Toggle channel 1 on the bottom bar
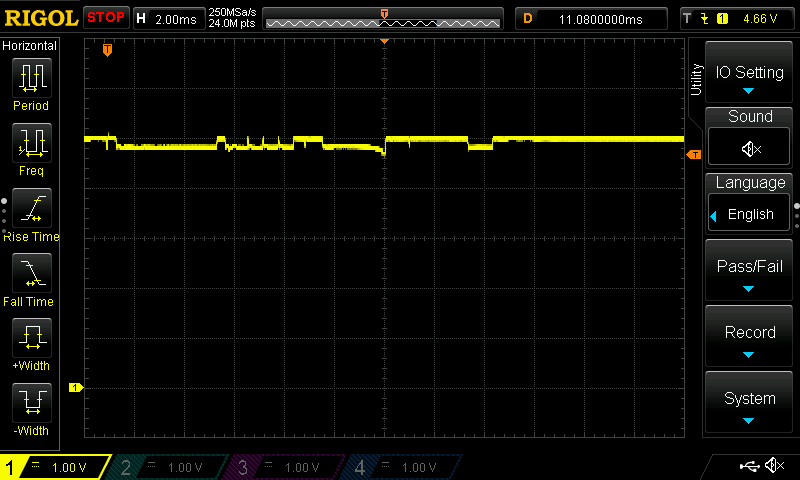 55,467
